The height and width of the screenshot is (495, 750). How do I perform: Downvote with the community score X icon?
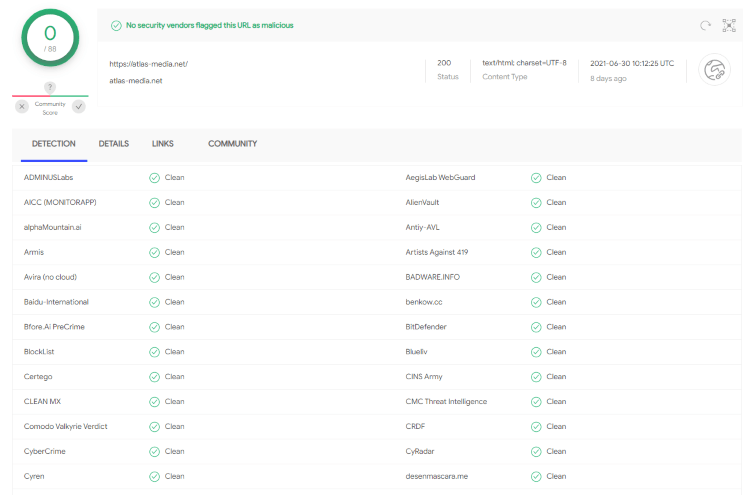tap(21, 106)
